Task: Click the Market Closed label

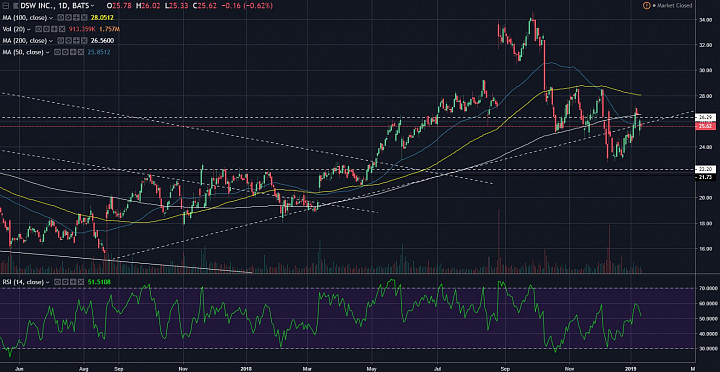Action: (x=675, y=6)
